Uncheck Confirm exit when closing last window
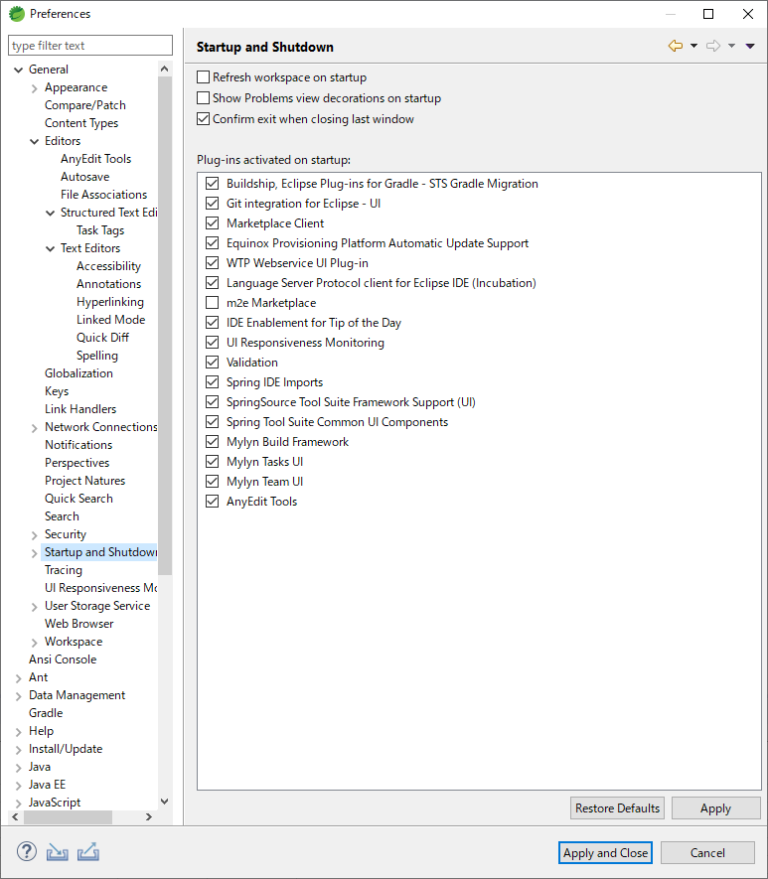Screen dimensions: 768x879 pos(203,119)
